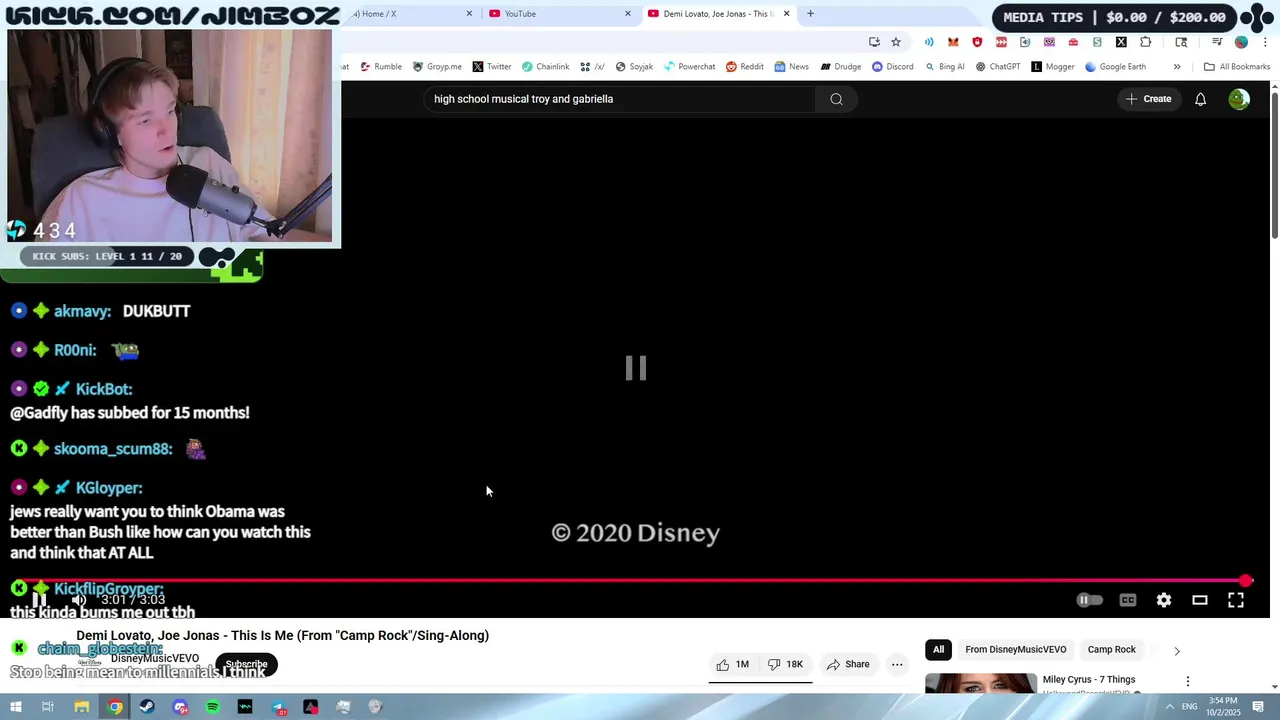The height and width of the screenshot is (720, 1280).
Task: Open the Powerchat bookmark
Action: pos(689,67)
